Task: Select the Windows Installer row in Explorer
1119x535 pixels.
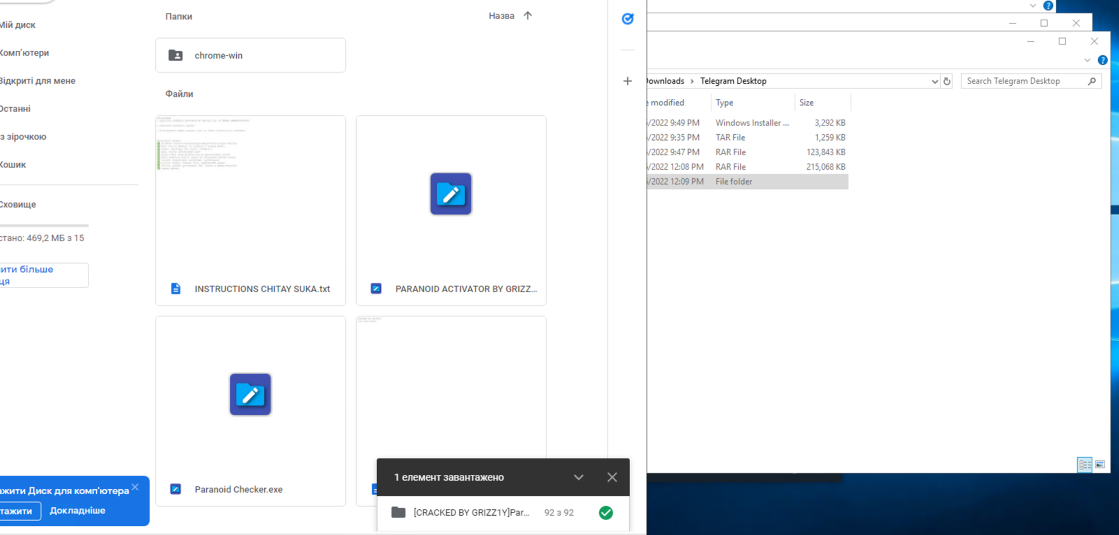Action: point(747,123)
